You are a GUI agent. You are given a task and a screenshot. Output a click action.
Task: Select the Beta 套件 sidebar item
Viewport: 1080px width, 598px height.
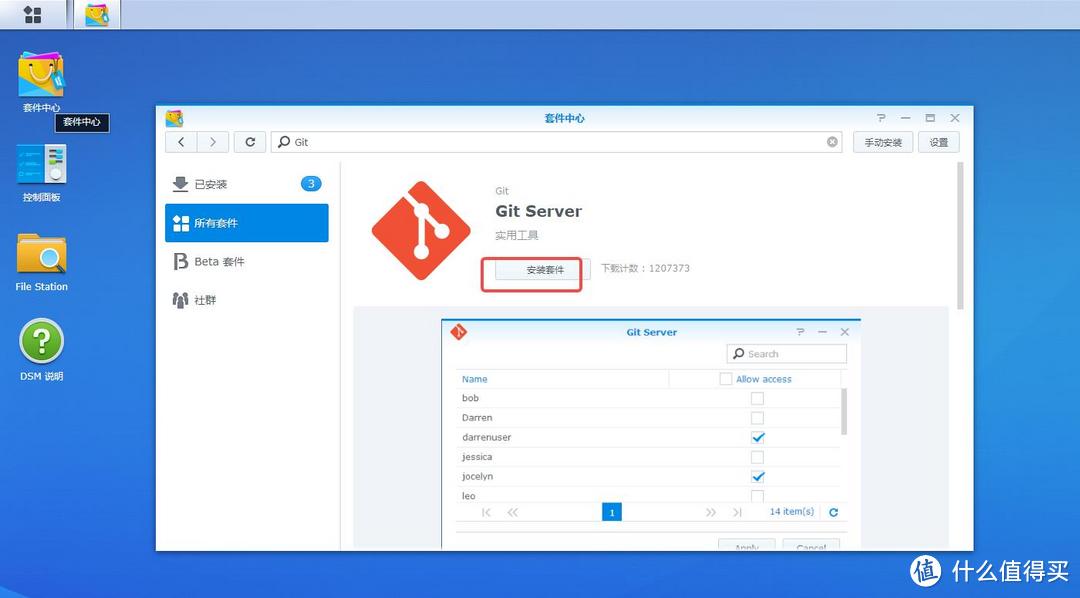(x=247, y=261)
